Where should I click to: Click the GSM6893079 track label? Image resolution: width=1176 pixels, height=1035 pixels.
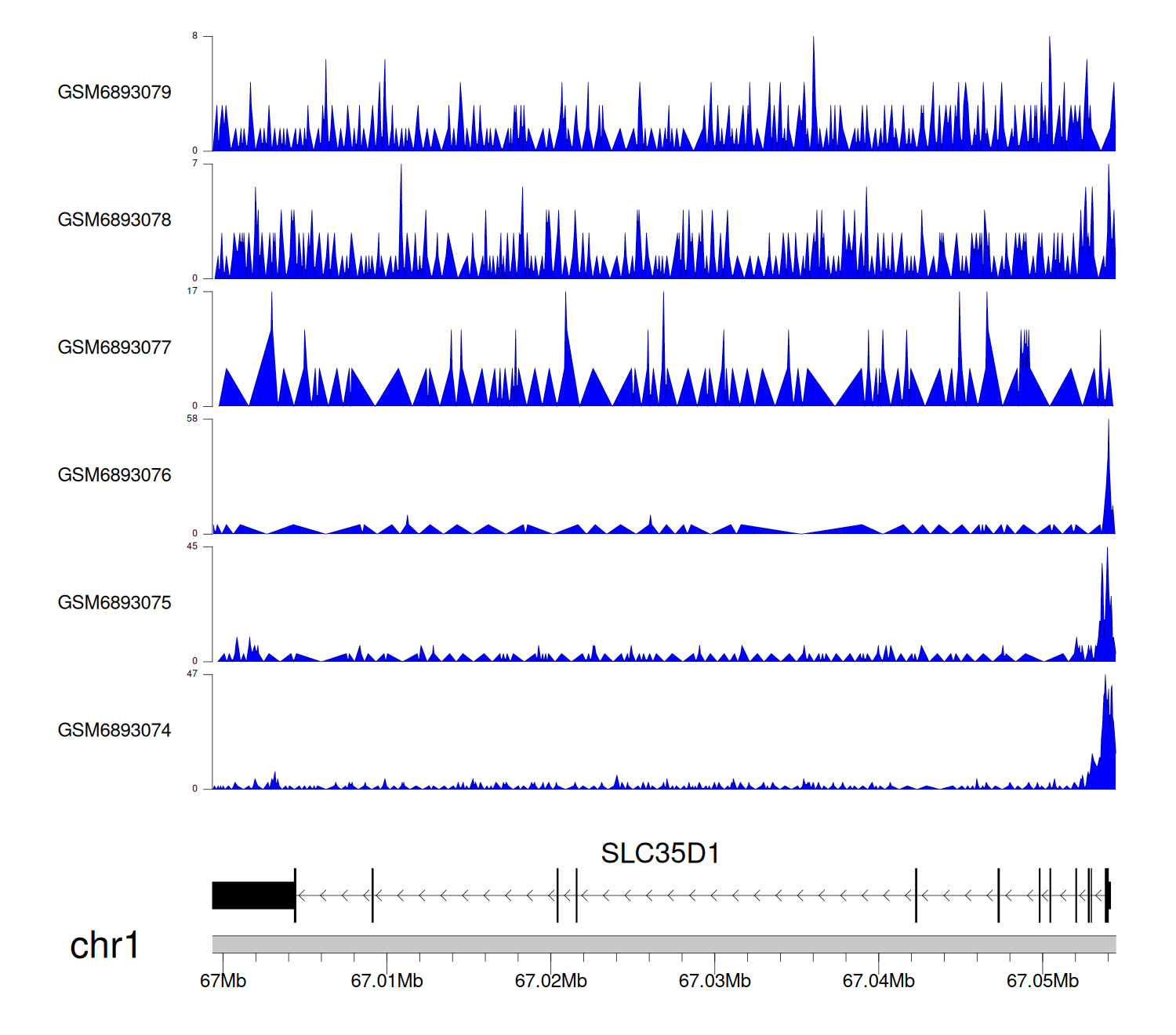(x=114, y=93)
